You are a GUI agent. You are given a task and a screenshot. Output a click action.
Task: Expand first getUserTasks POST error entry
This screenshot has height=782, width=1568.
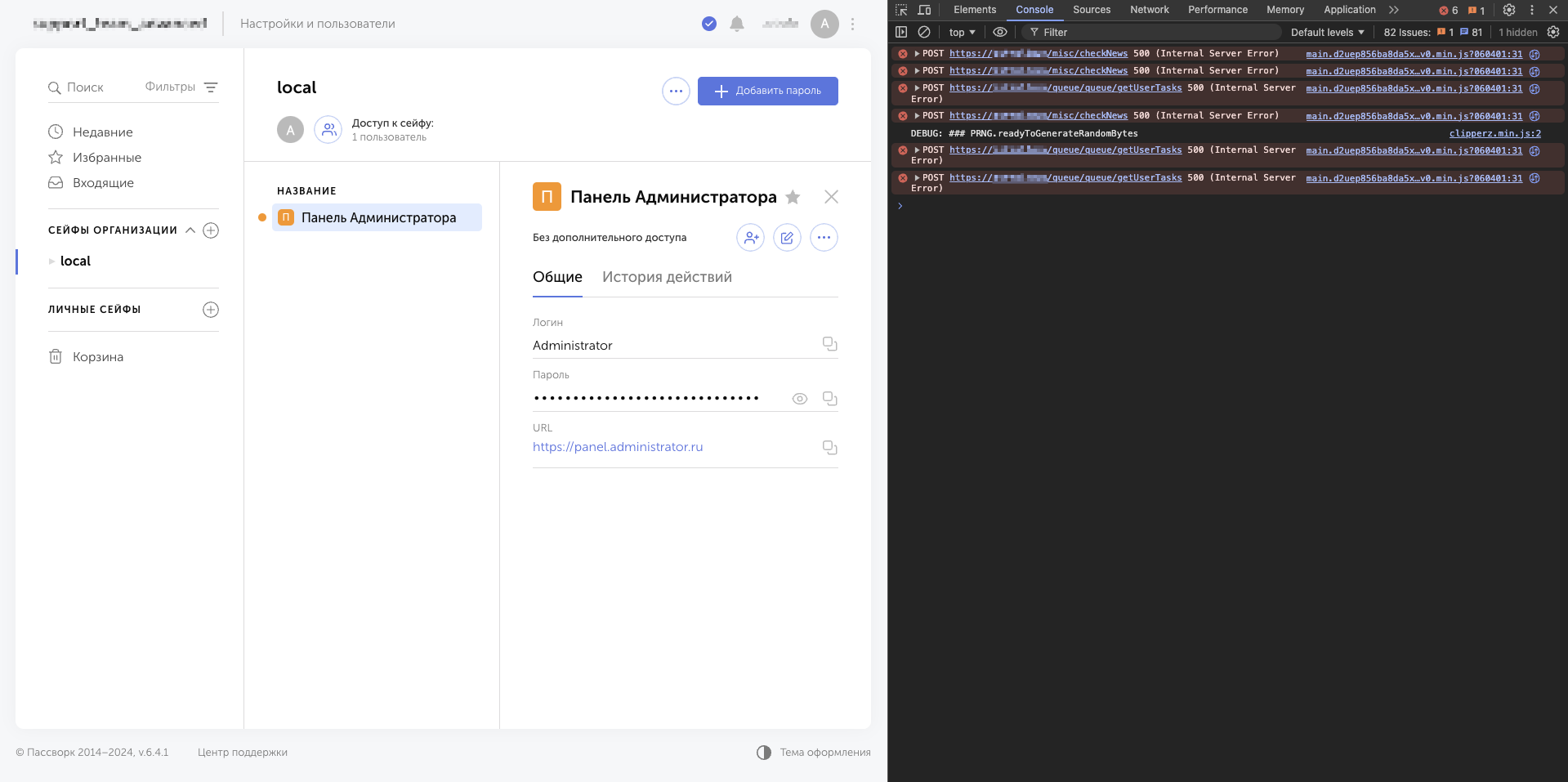pyautogui.click(x=917, y=87)
